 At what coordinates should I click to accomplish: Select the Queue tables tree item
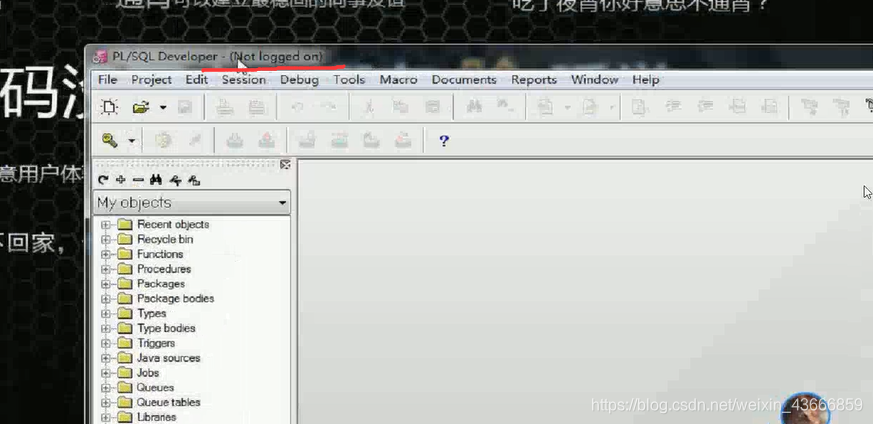[168, 402]
